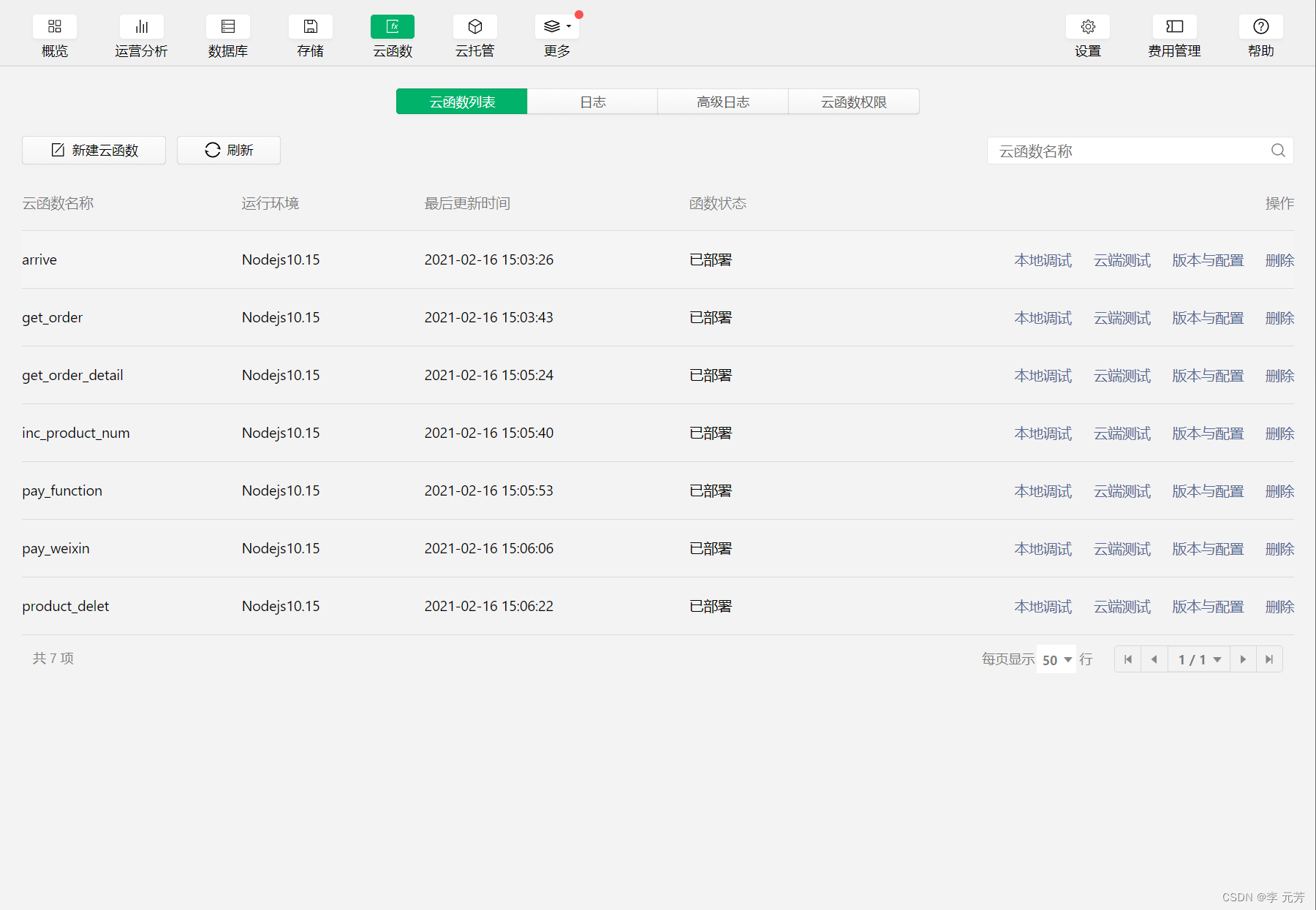
Task: Click 版本与配置 for pay_weixin
Action: click(1208, 549)
